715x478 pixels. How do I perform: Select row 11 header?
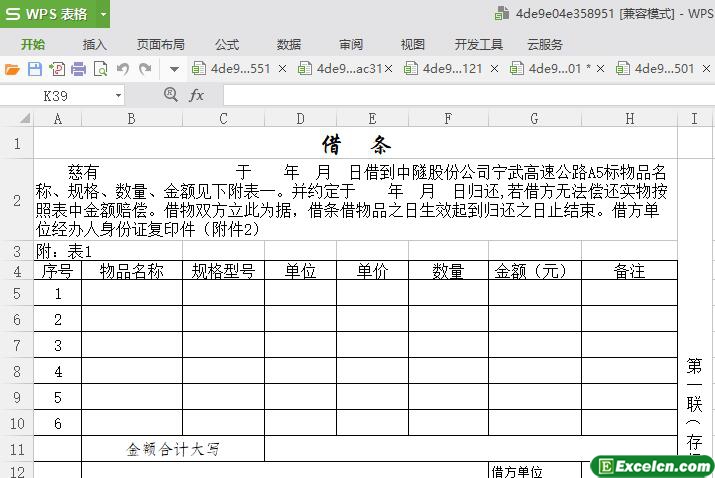point(17,449)
